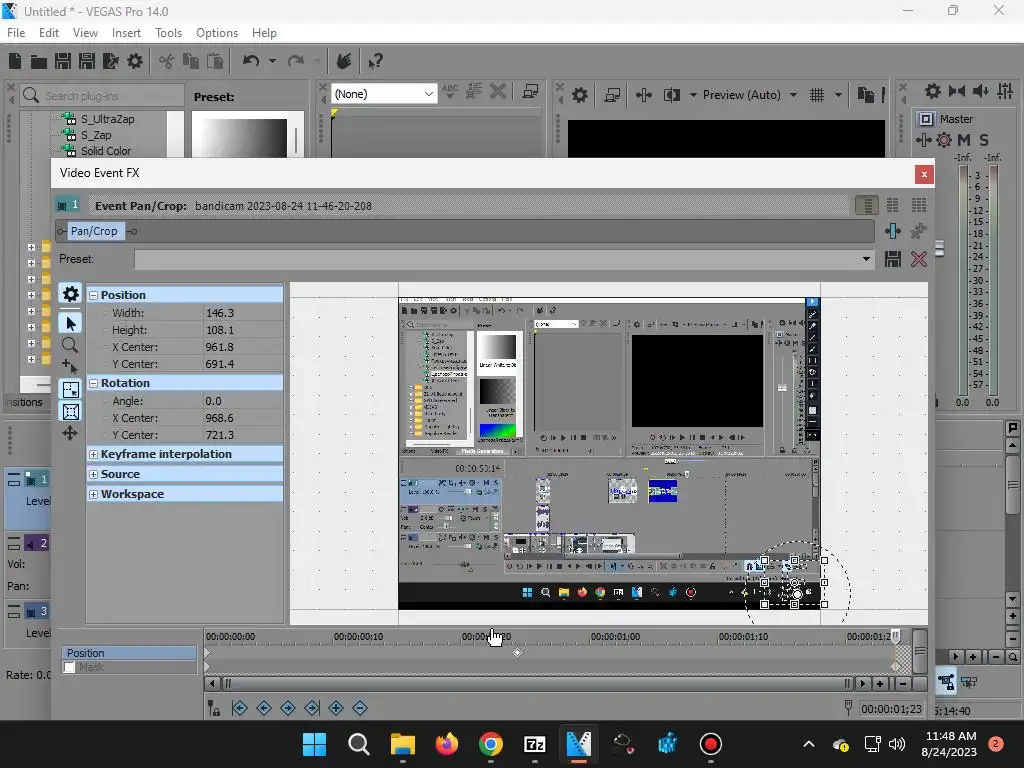Toggle Sync Cursor lock in keyframe controller
Viewport: 1024px width, 768px height.
pyautogui.click(x=214, y=708)
